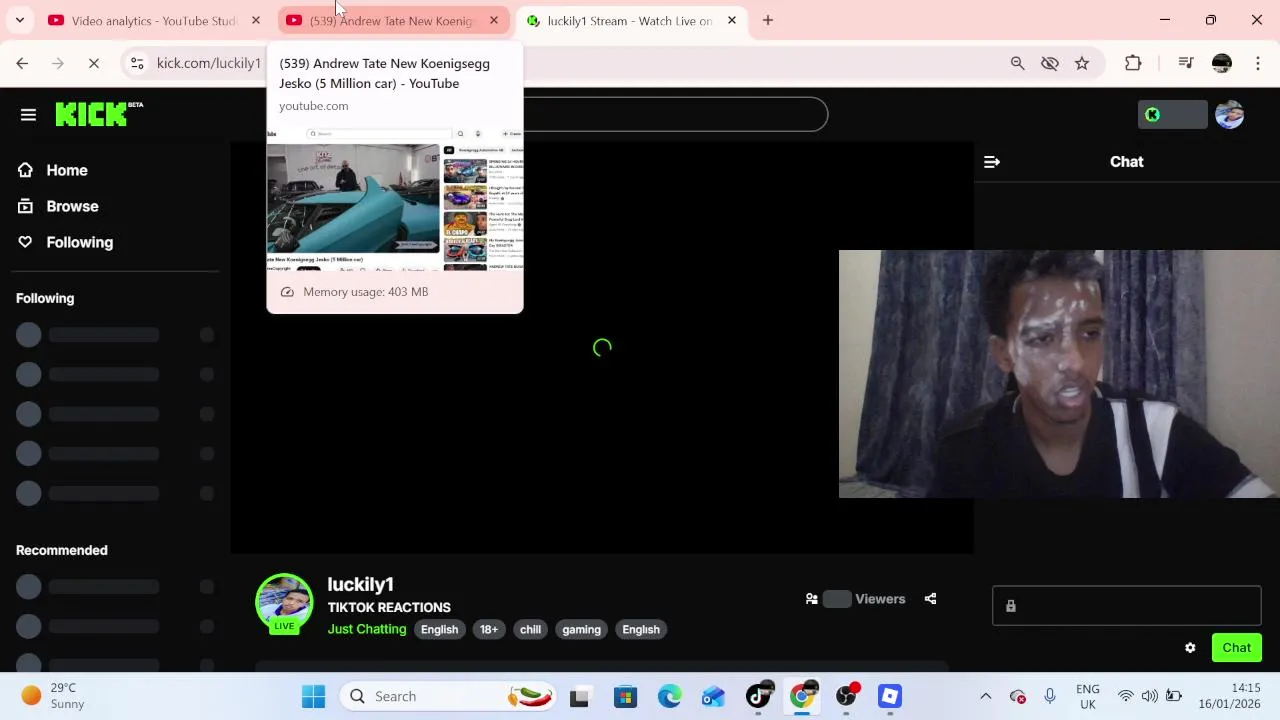Share the luckily1 stream
Screen dimensions: 1280x720
(x=930, y=599)
